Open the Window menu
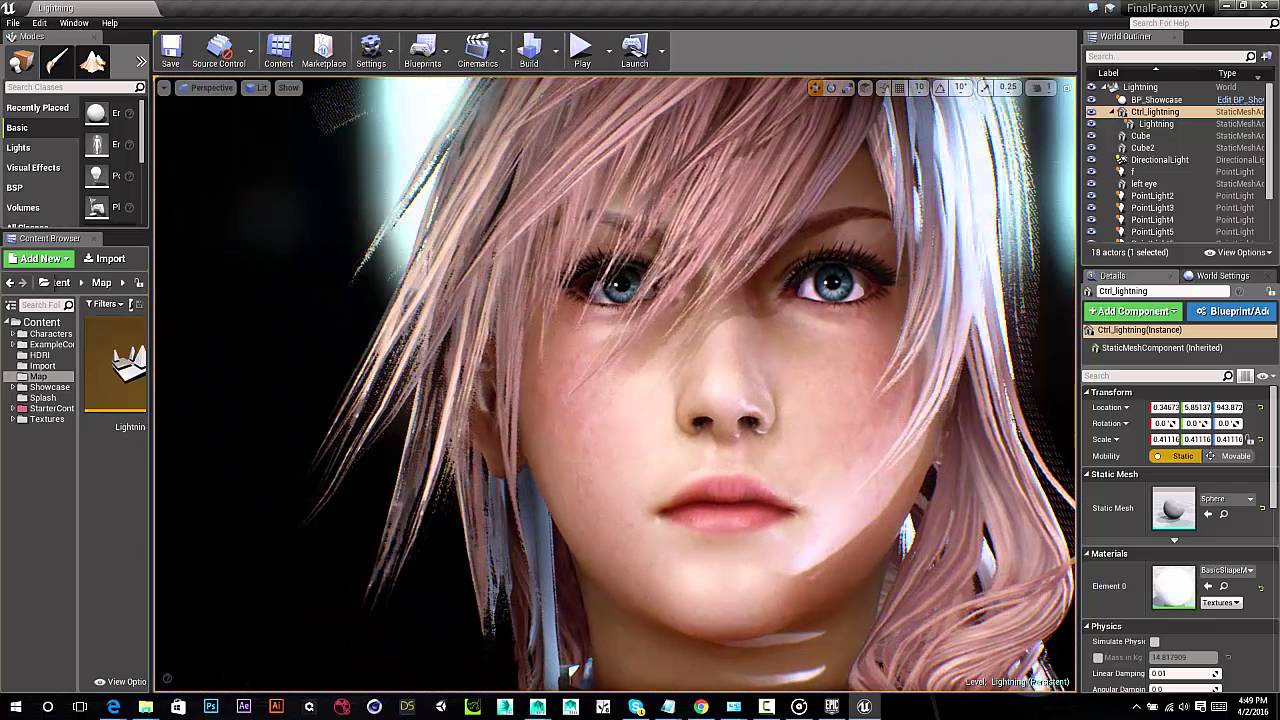Image resolution: width=1280 pixels, height=720 pixels. tap(74, 23)
